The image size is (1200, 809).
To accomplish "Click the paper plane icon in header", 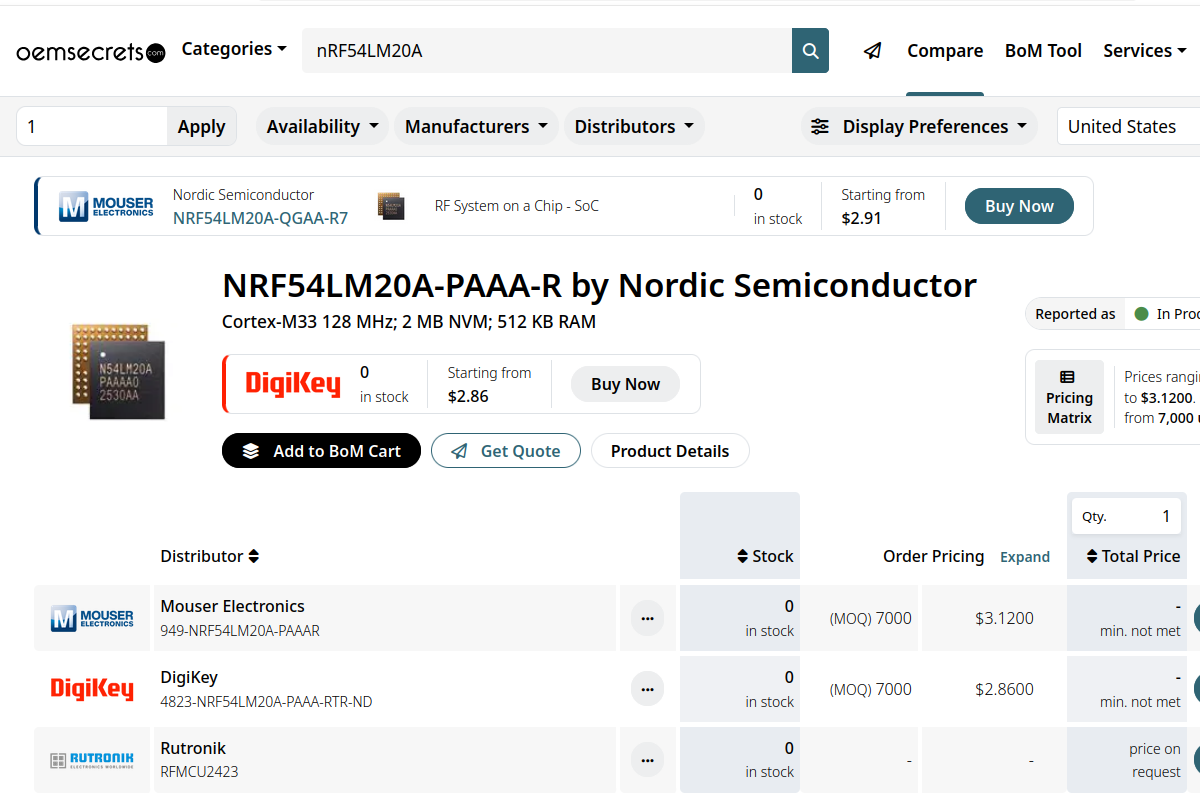I will coord(873,51).
